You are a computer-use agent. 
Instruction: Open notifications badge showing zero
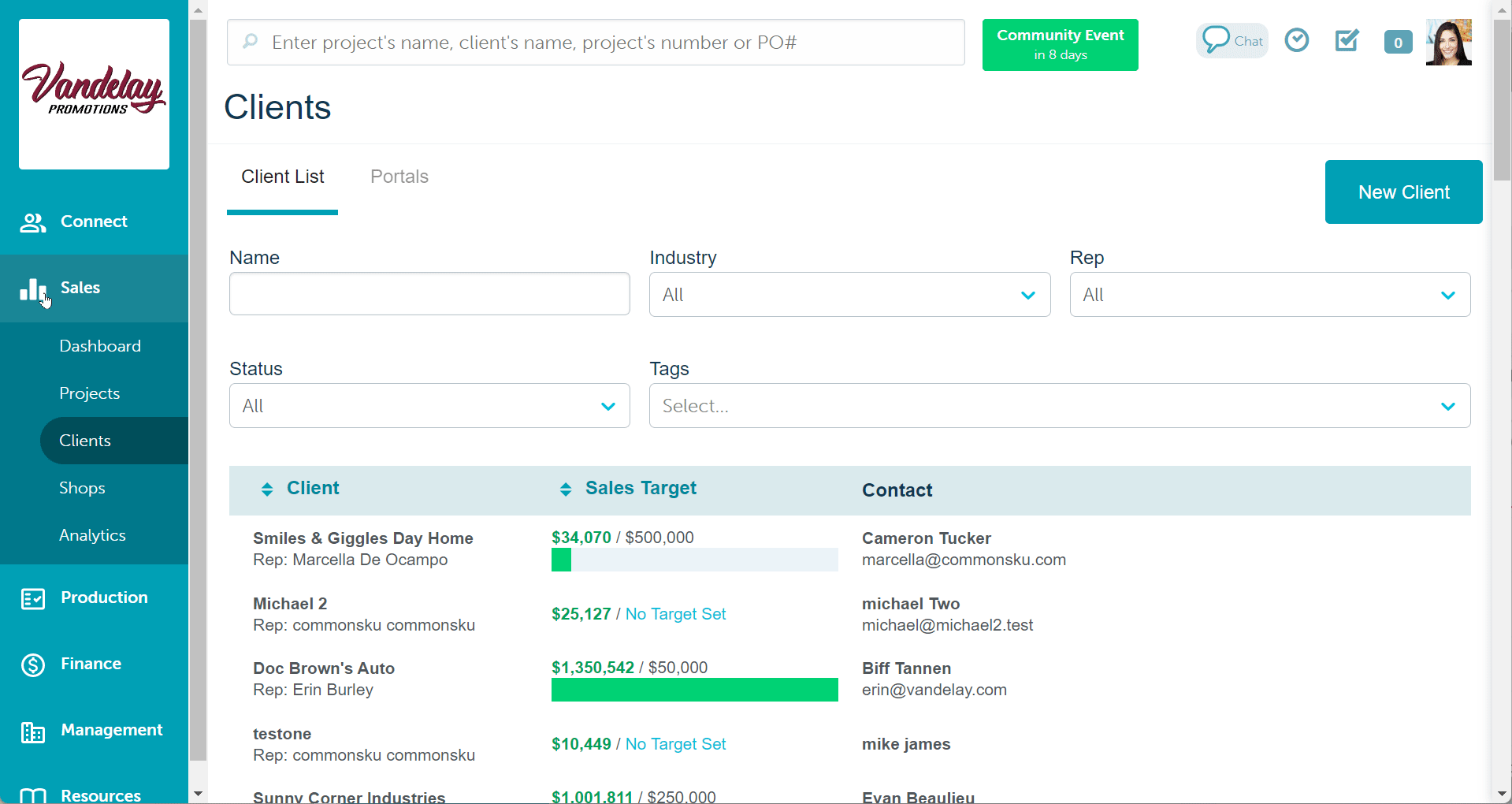tap(1398, 43)
